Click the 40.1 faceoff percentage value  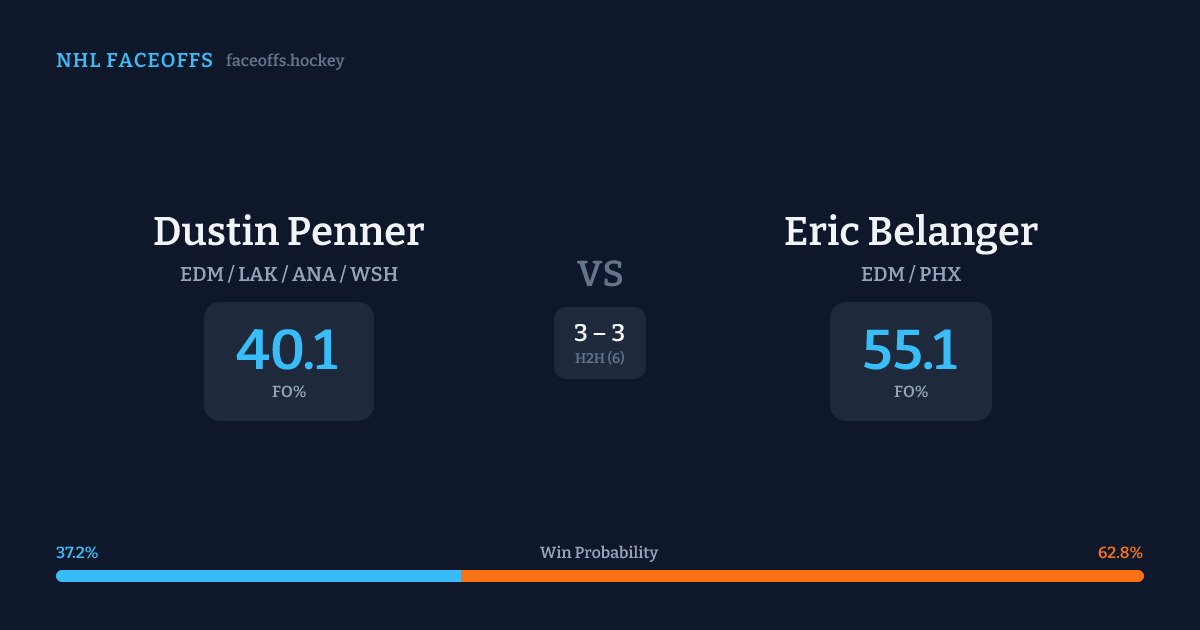(288, 350)
